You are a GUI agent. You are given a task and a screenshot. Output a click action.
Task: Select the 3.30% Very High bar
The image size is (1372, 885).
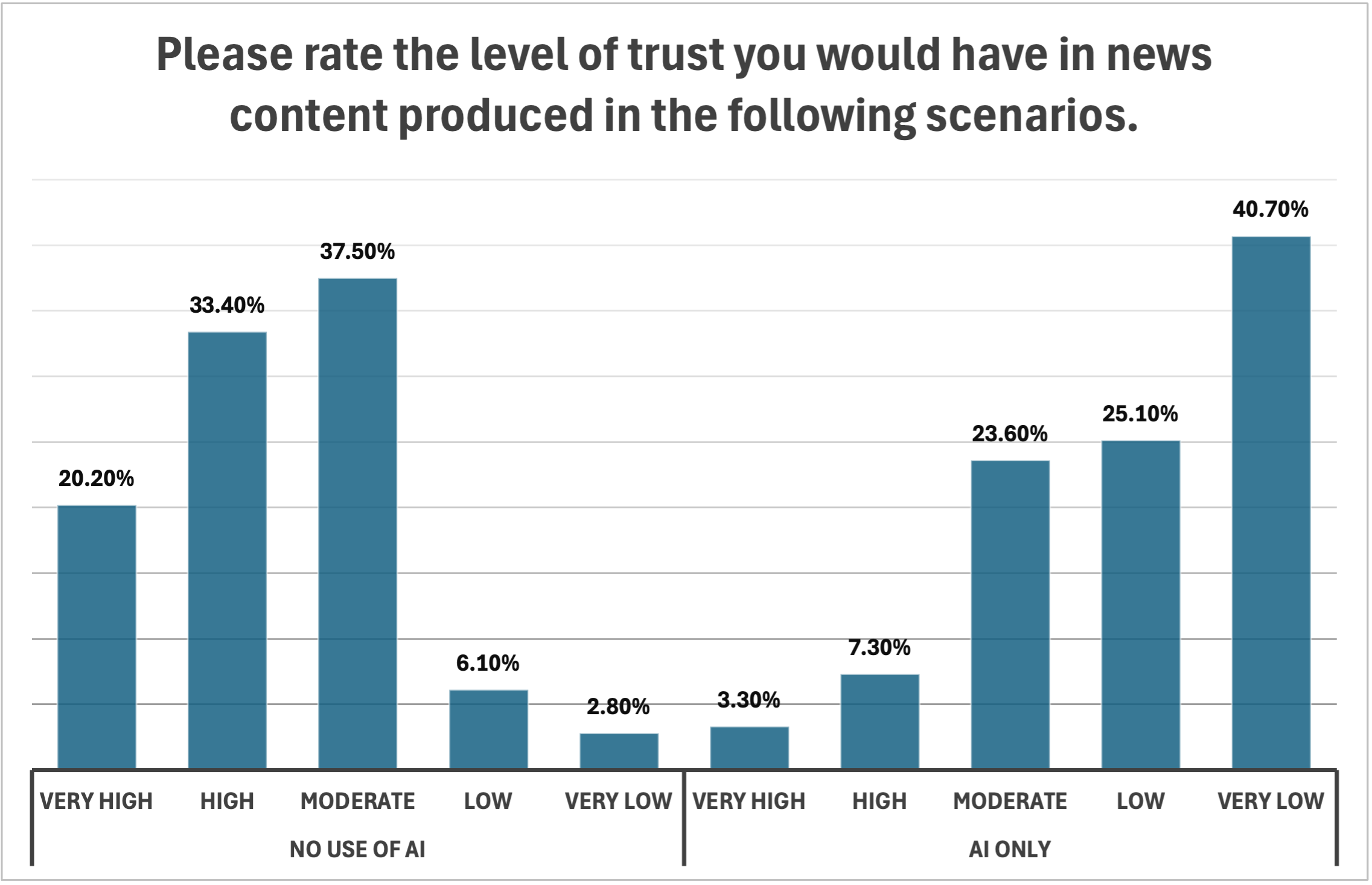click(749, 747)
